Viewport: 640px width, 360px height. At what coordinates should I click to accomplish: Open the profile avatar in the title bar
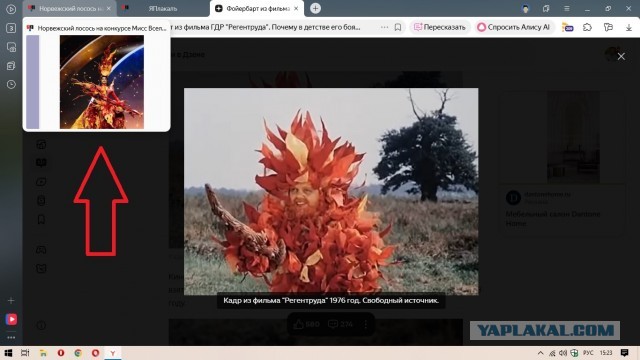pyautogui.click(x=526, y=9)
